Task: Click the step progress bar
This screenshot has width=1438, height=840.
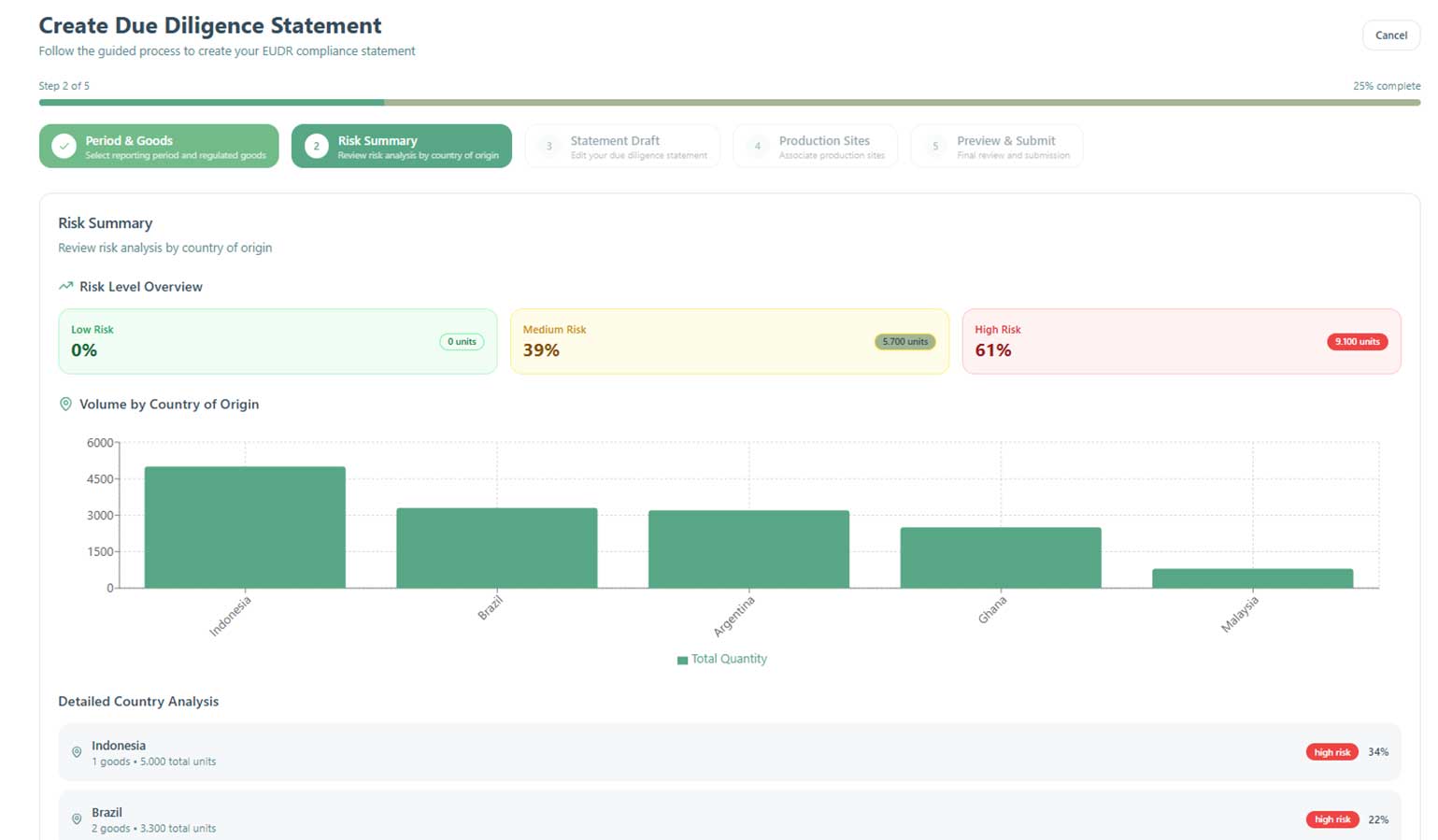Action: [x=729, y=103]
